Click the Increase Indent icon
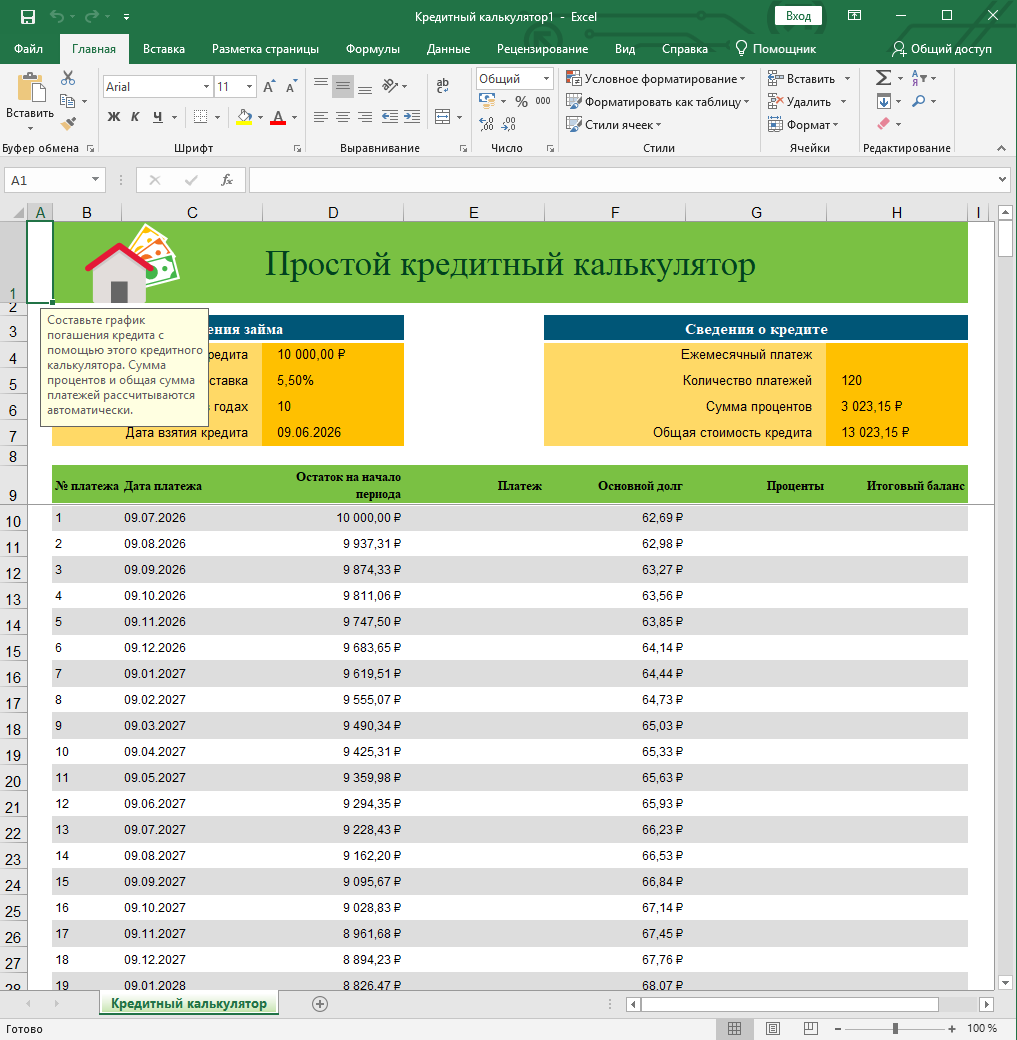The image size is (1017, 1040). tap(412, 117)
